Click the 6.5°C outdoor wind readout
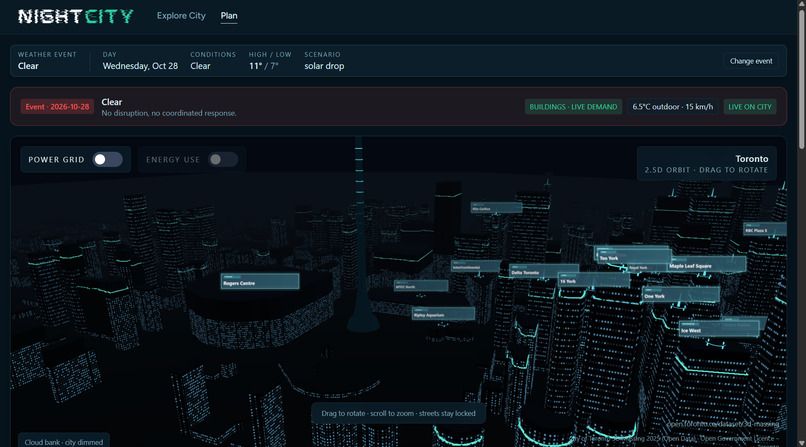 [672, 107]
